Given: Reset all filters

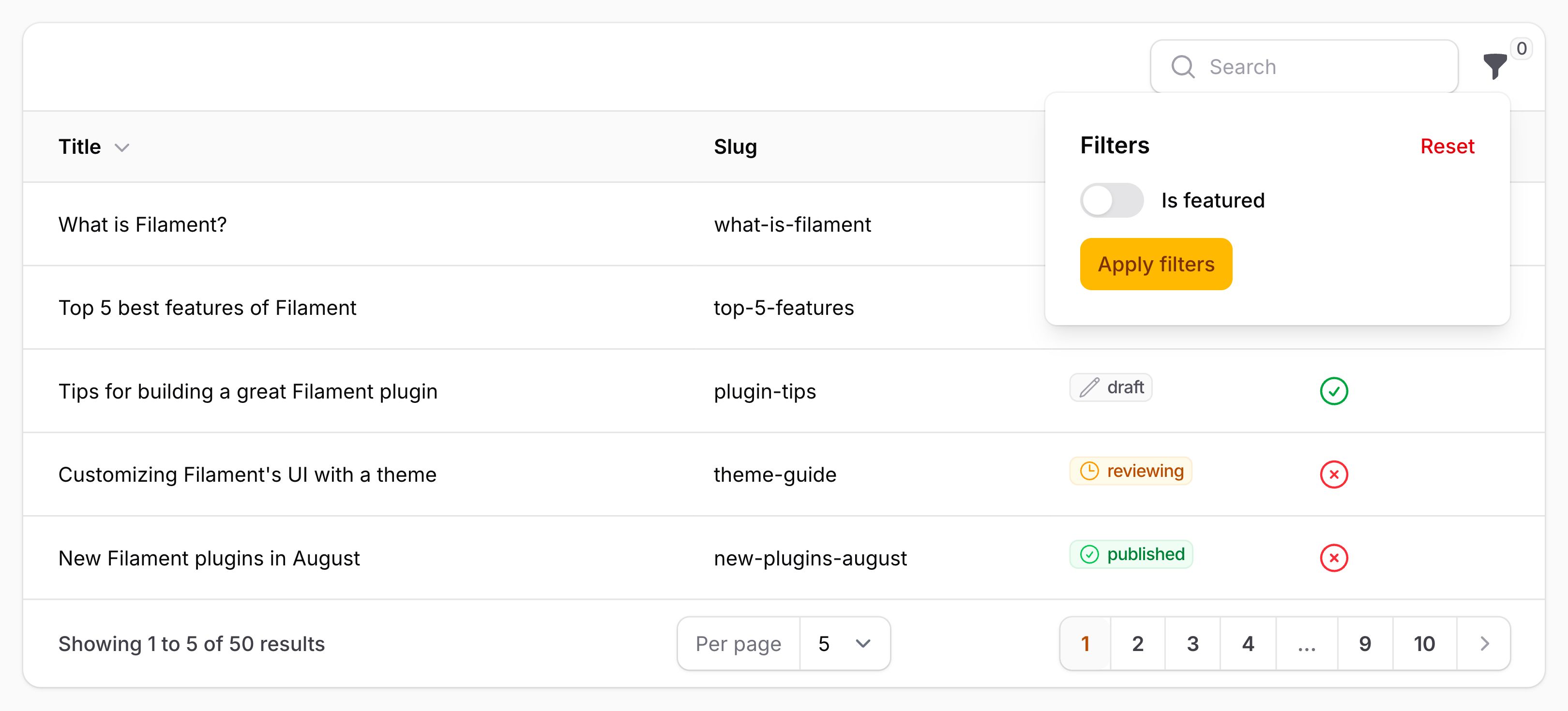Looking at the screenshot, I should [1447, 146].
